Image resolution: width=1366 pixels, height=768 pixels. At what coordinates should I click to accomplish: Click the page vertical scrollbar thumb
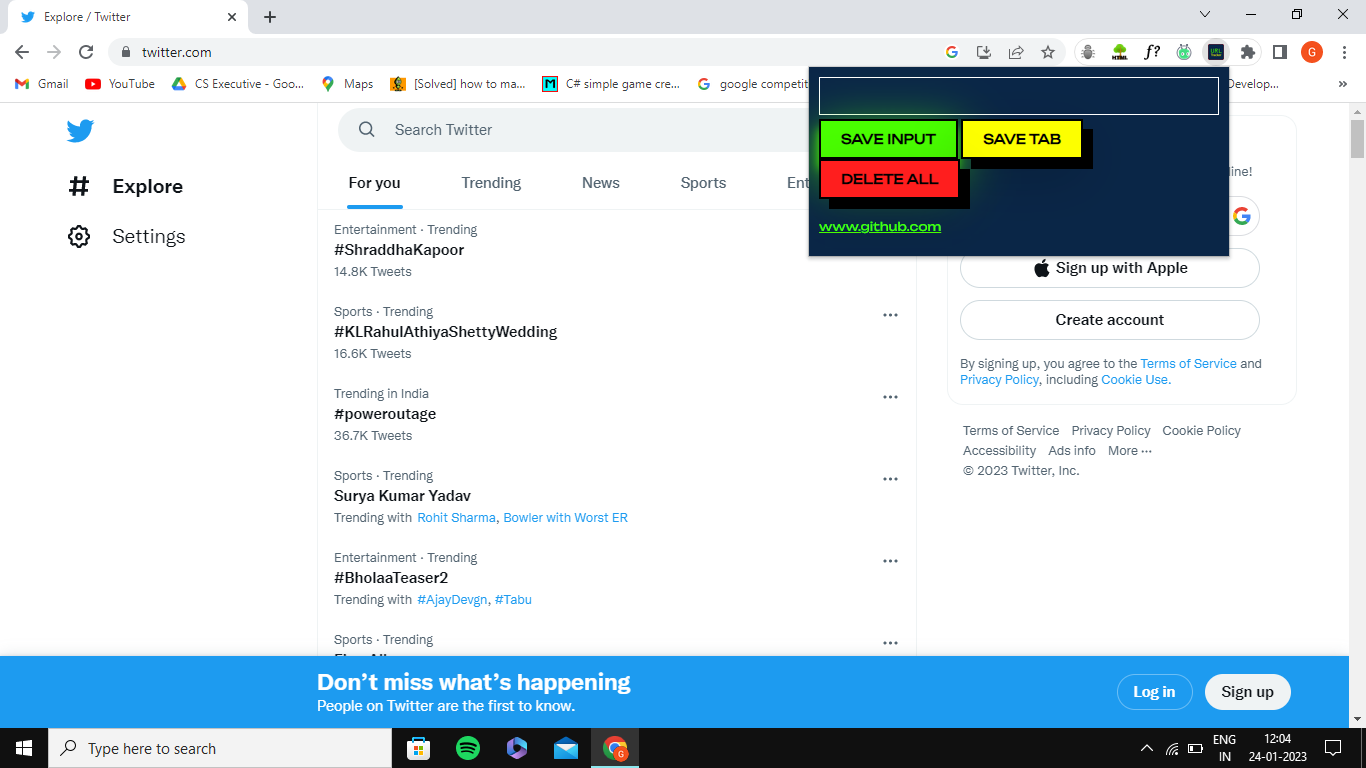tap(1357, 139)
